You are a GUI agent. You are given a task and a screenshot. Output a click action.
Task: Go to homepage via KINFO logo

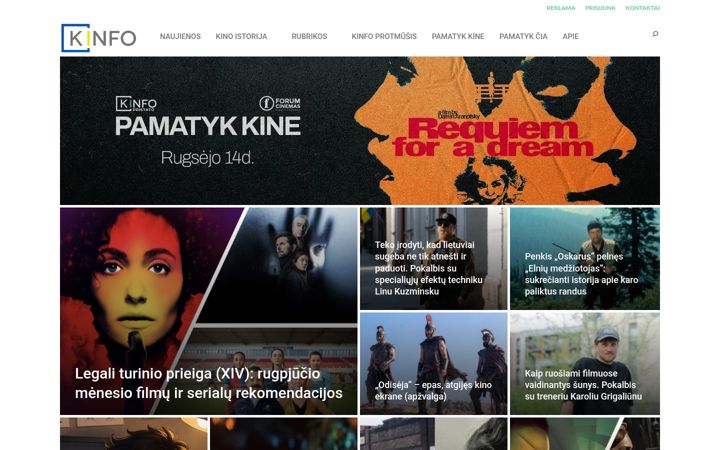coord(99,38)
